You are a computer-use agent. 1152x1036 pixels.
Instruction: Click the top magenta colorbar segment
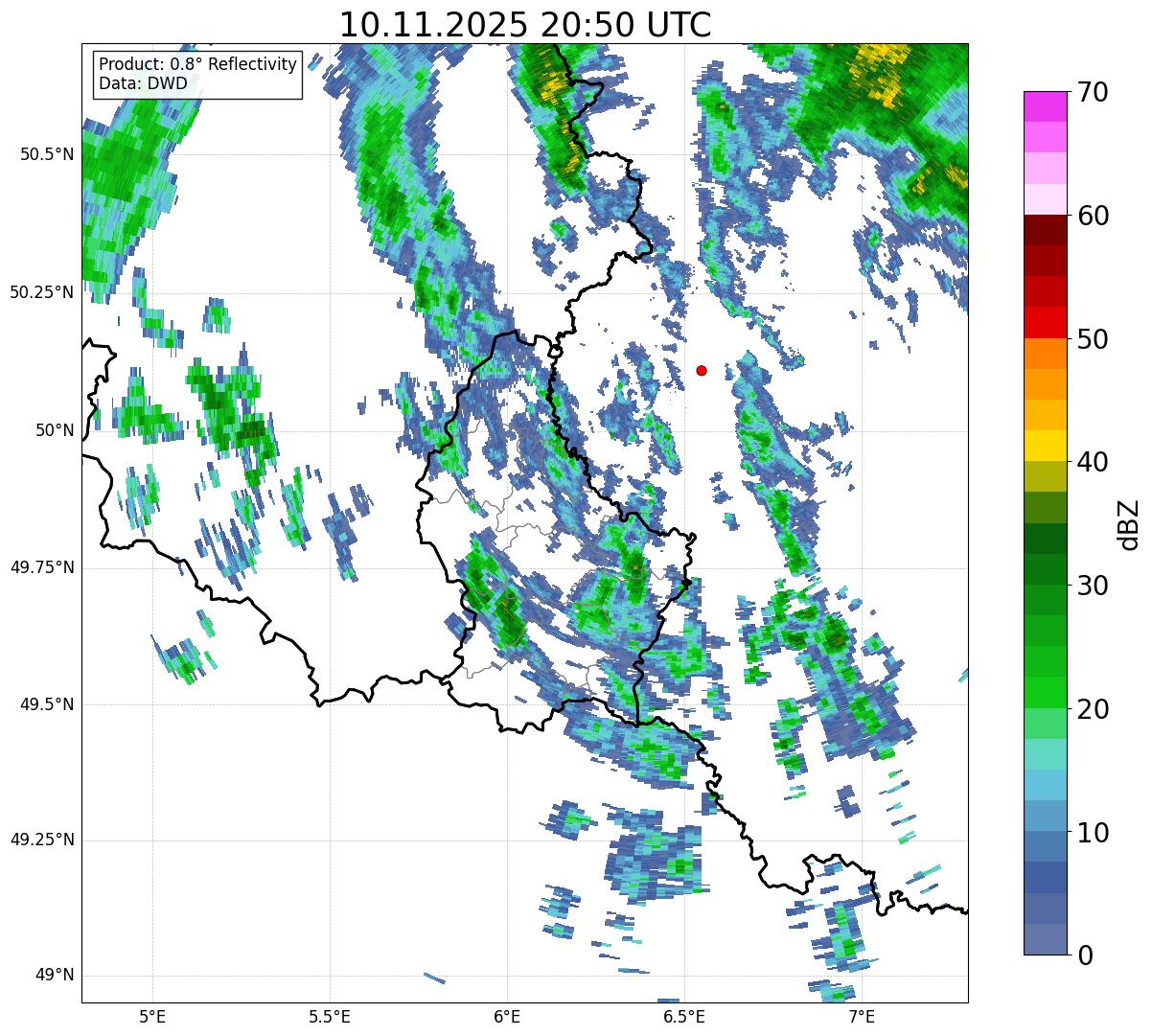coord(1045,106)
